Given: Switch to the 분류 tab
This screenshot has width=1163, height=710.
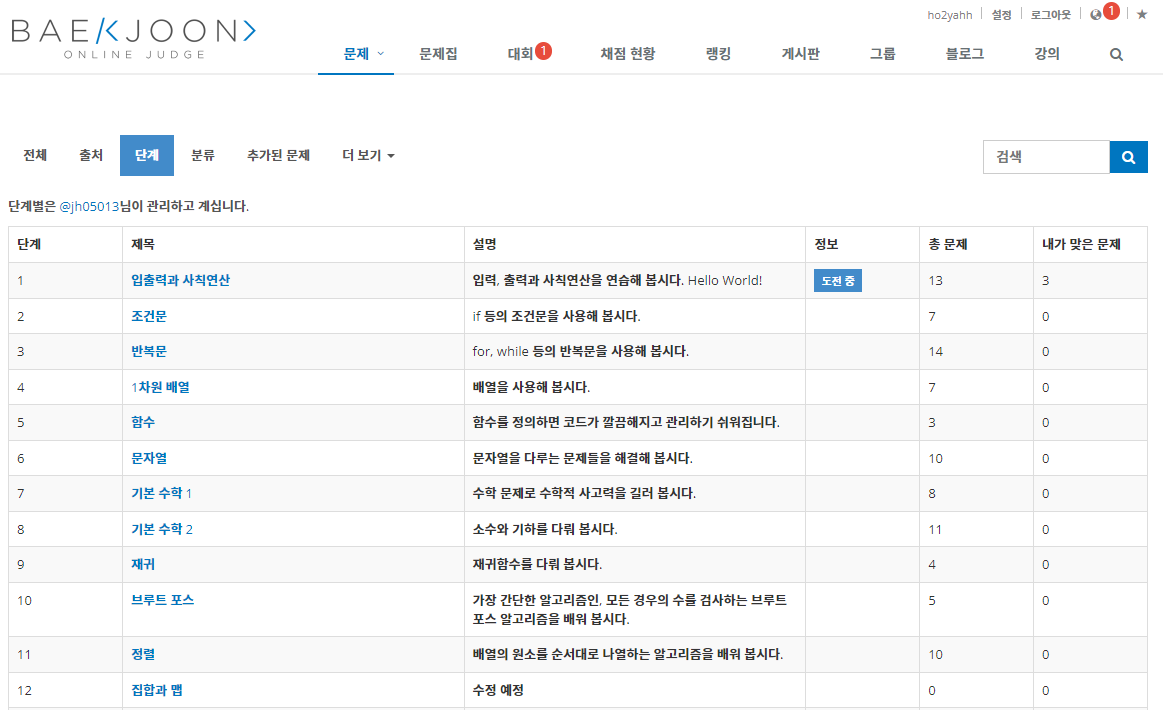Looking at the screenshot, I should (x=203, y=155).
